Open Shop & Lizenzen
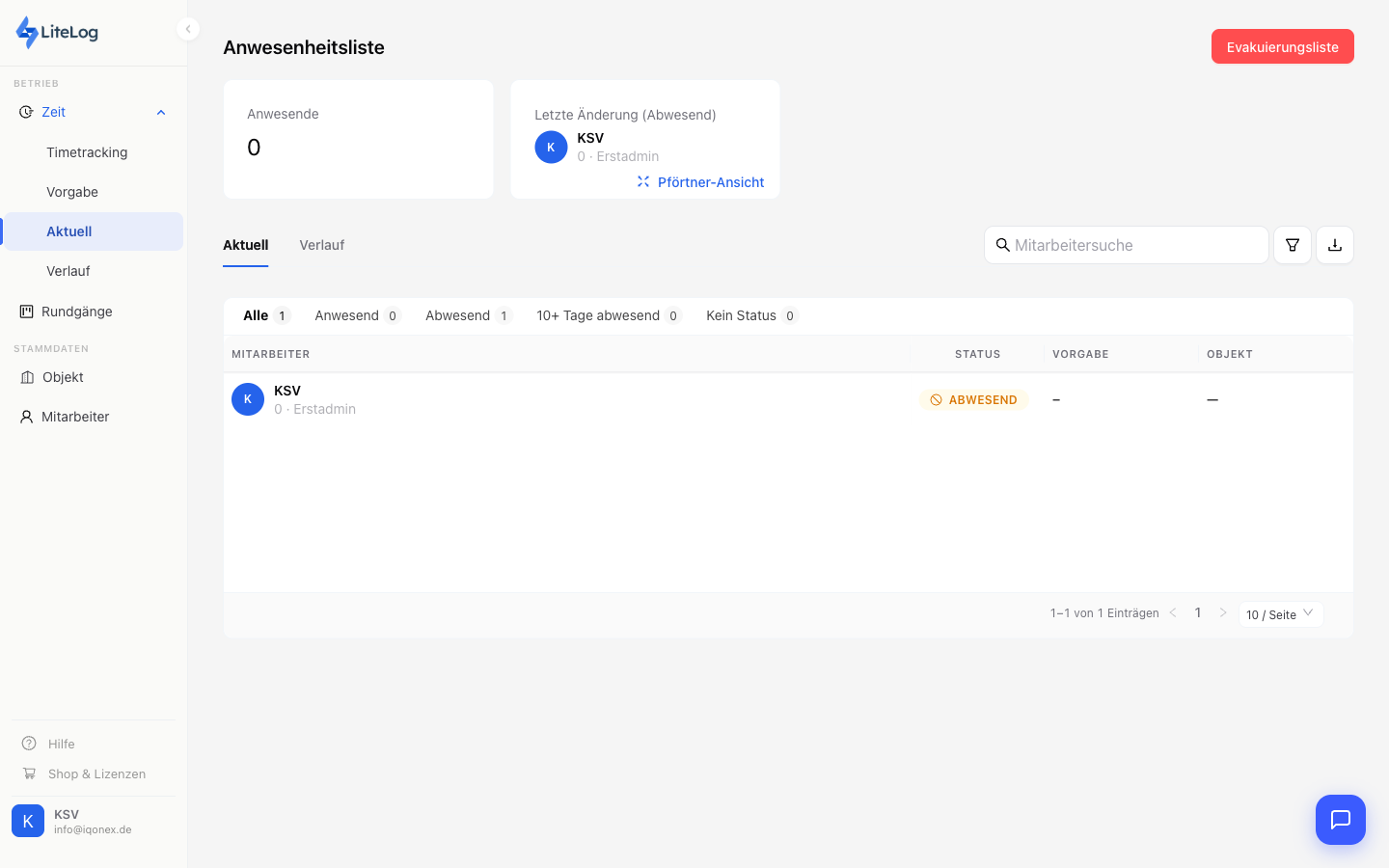The width and height of the screenshot is (1389, 868). 96,773
